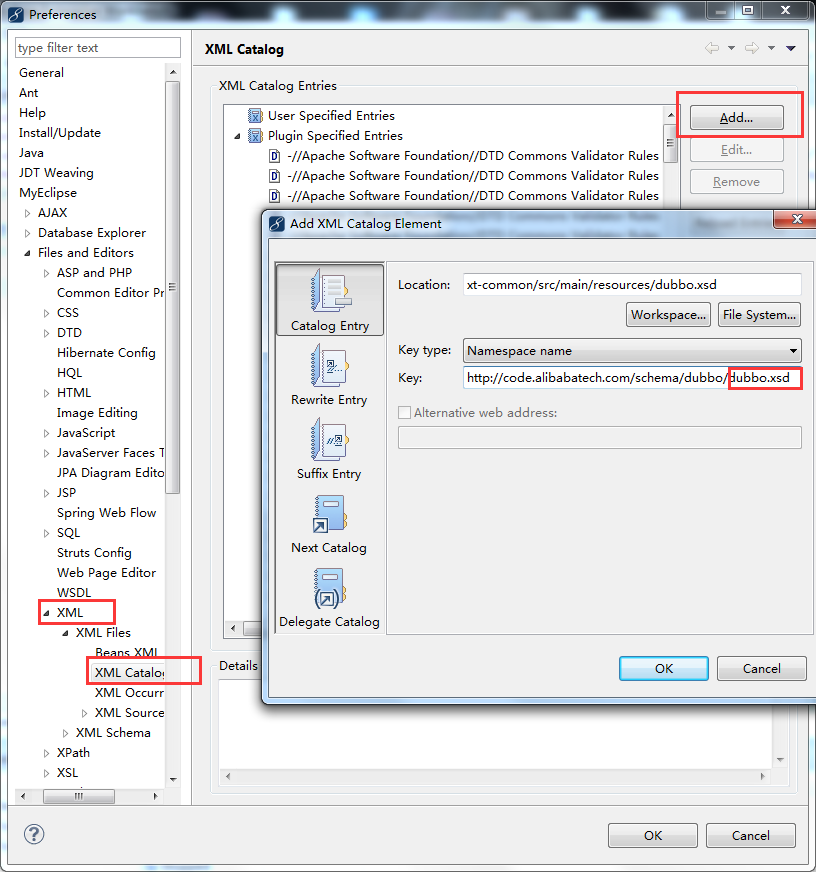This screenshot has width=816, height=872.
Task: Click the File System... button
Action: (759, 315)
